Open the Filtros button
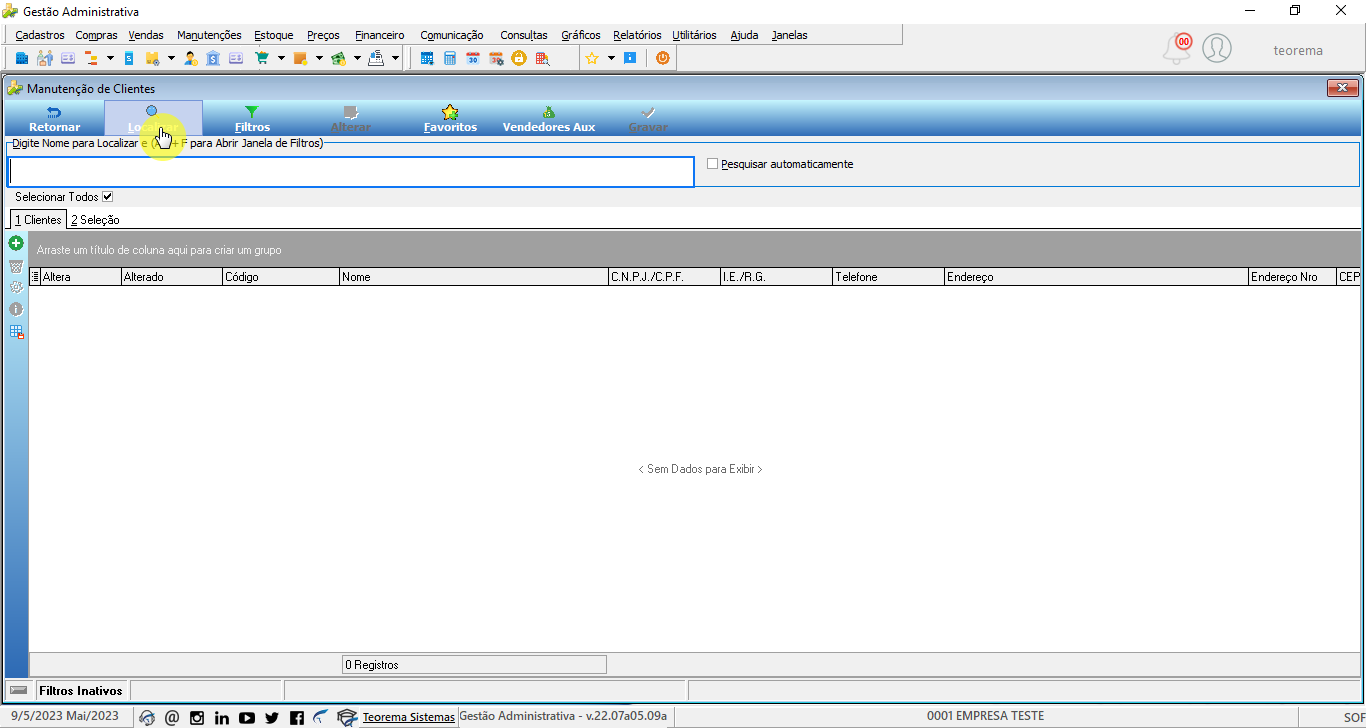Image resolution: width=1366 pixels, height=728 pixels. pyautogui.click(x=252, y=119)
